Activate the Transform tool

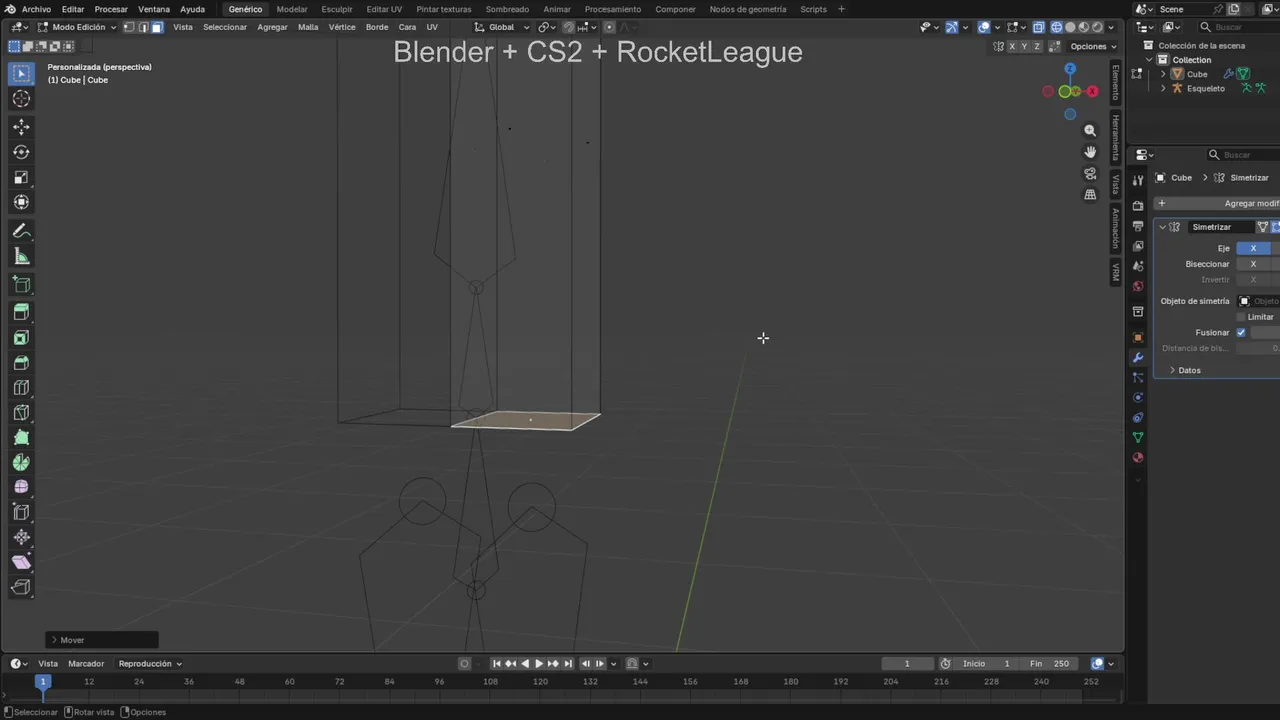point(21,202)
